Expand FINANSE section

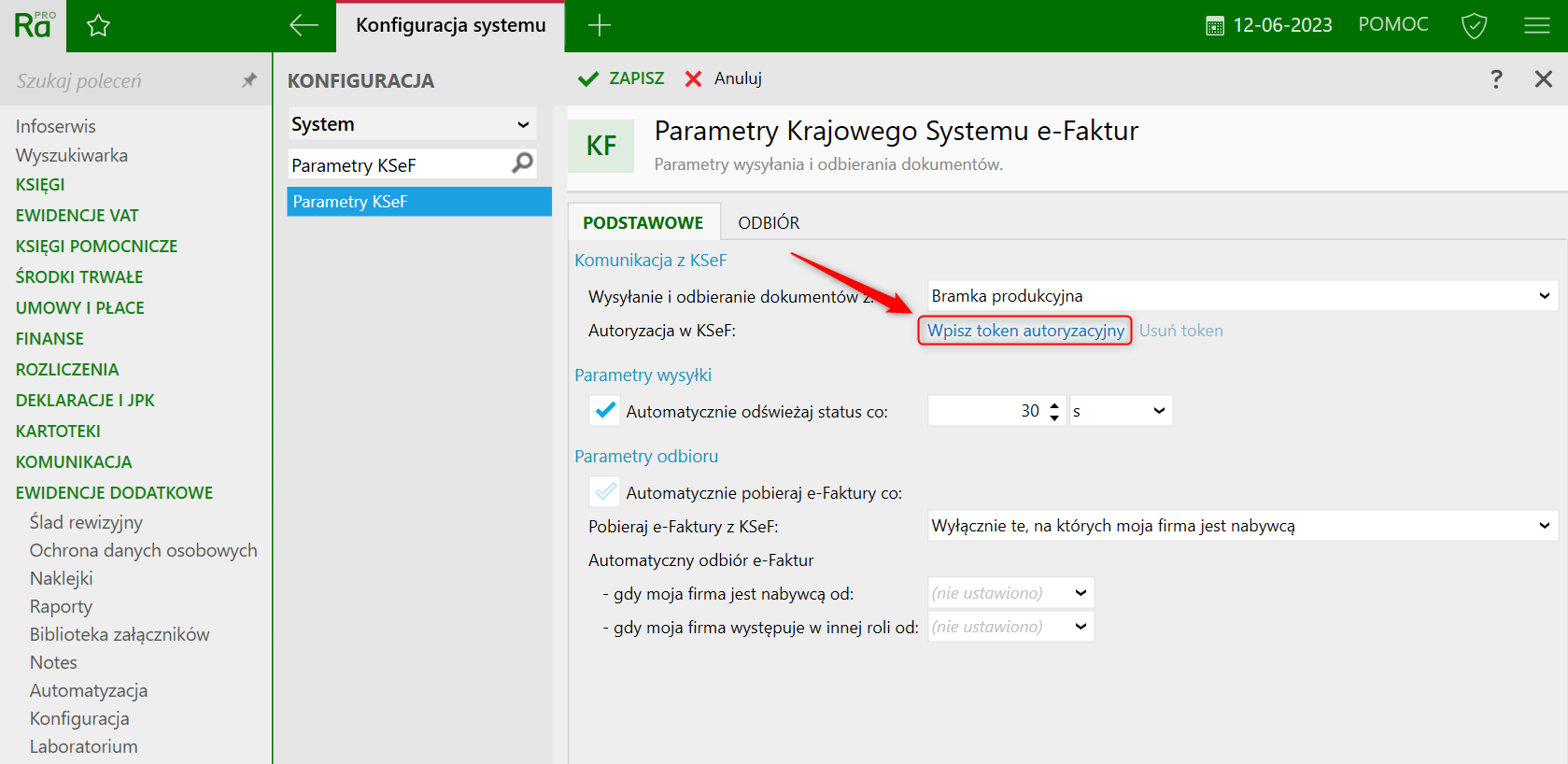[x=50, y=339]
